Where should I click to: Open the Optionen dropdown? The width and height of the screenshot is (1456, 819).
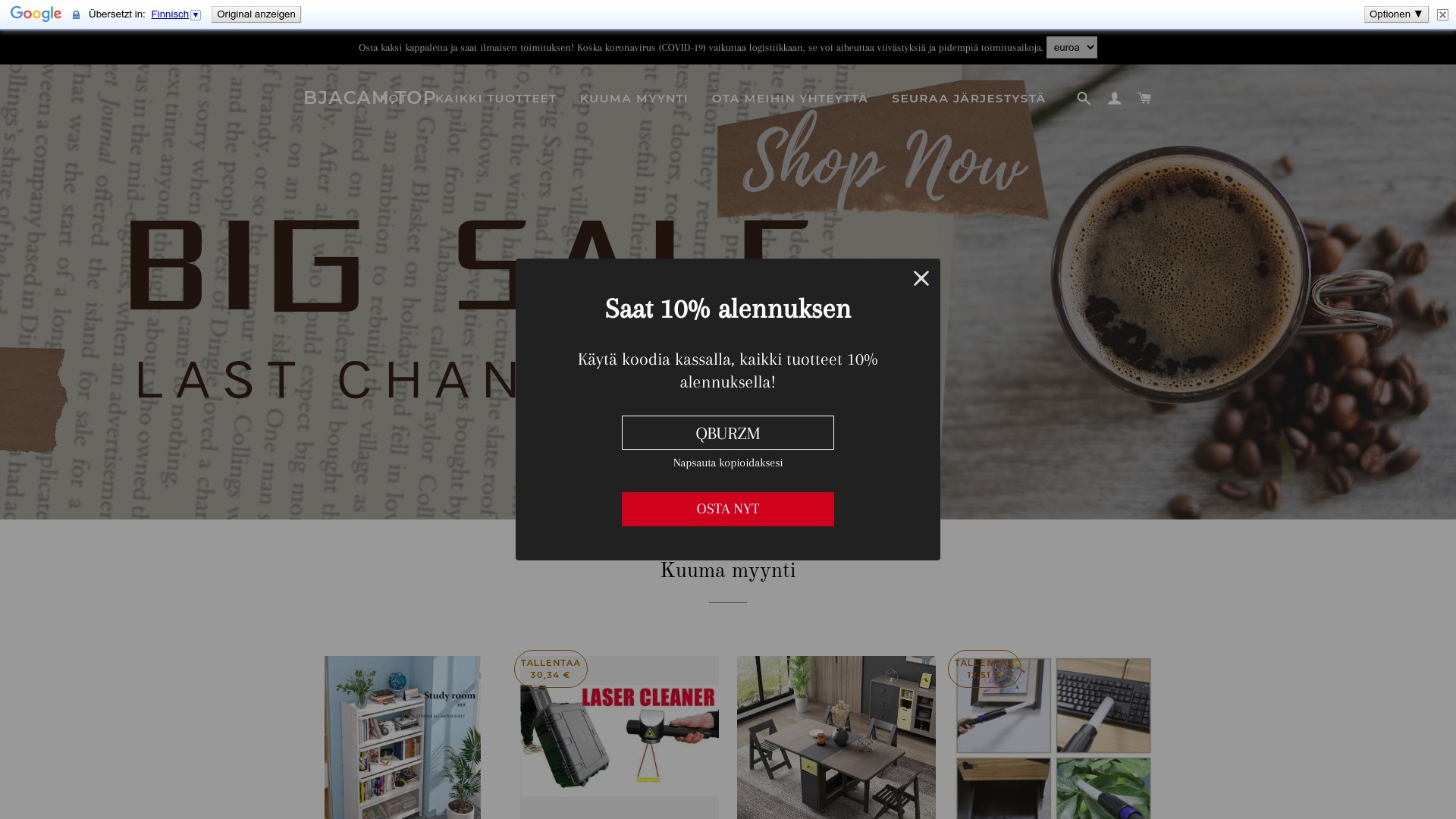point(1396,14)
